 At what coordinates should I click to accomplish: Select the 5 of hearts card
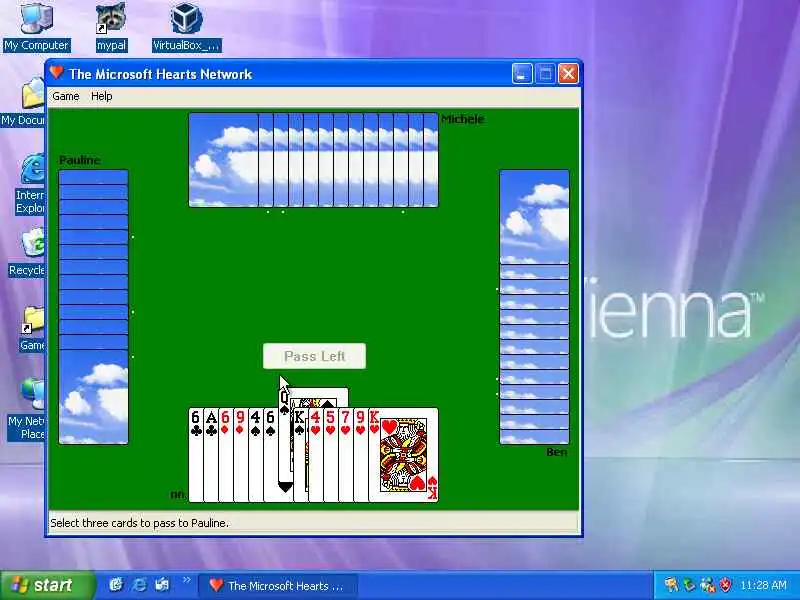coord(331,455)
